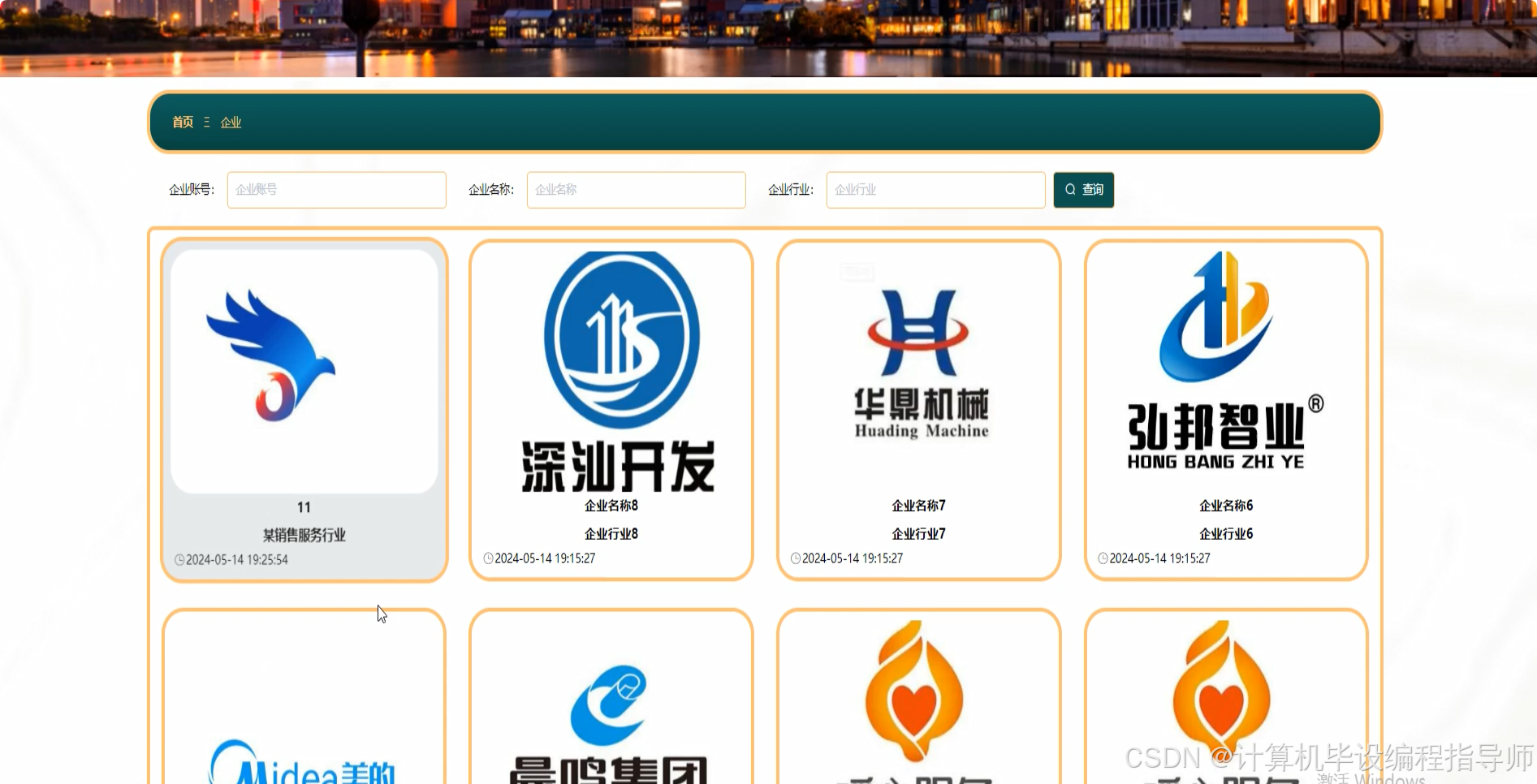Click the clock icon on 企业名称7 card

tap(796, 558)
